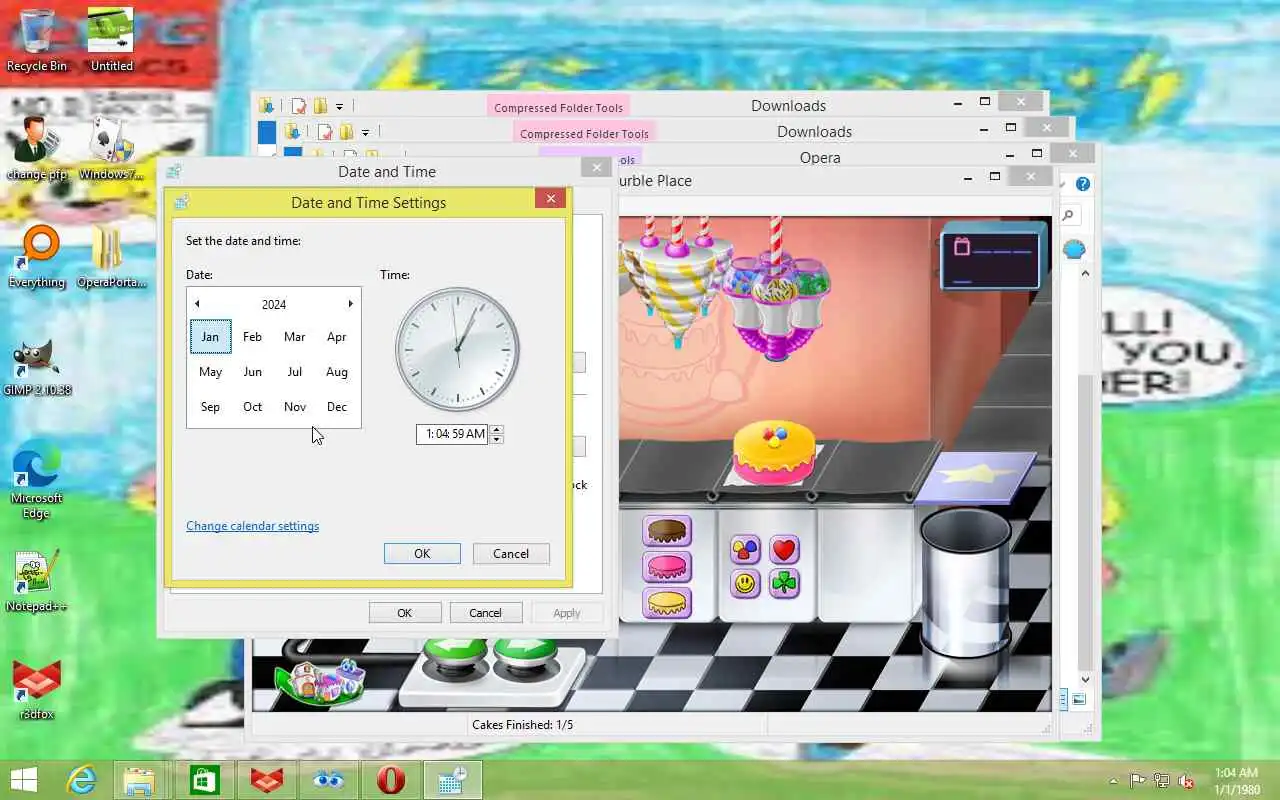Open Change calendar settings link
Screen dimensions: 1280x800
pos(252,526)
